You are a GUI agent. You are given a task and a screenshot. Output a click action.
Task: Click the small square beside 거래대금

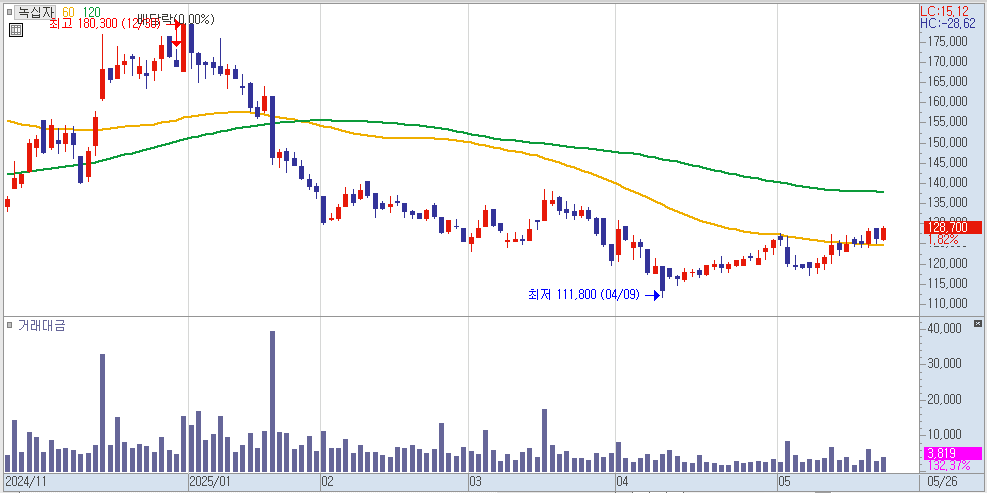[x=9, y=326]
